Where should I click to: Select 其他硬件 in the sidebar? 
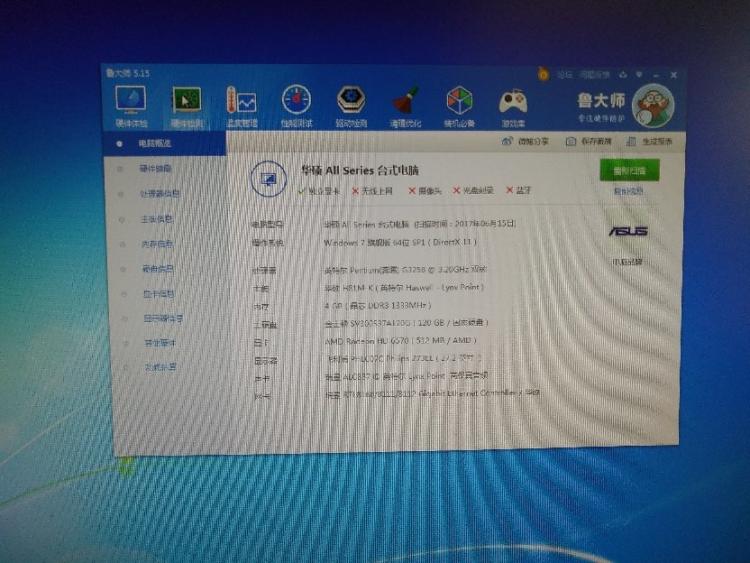click(x=160, y=343)
